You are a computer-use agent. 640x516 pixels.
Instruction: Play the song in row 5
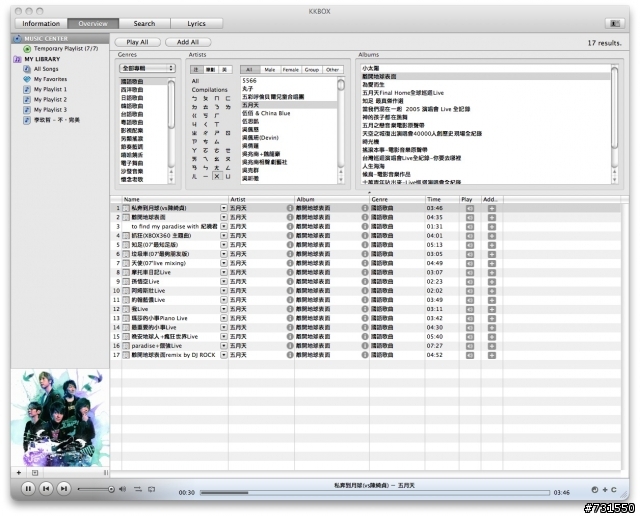point(470,245)
